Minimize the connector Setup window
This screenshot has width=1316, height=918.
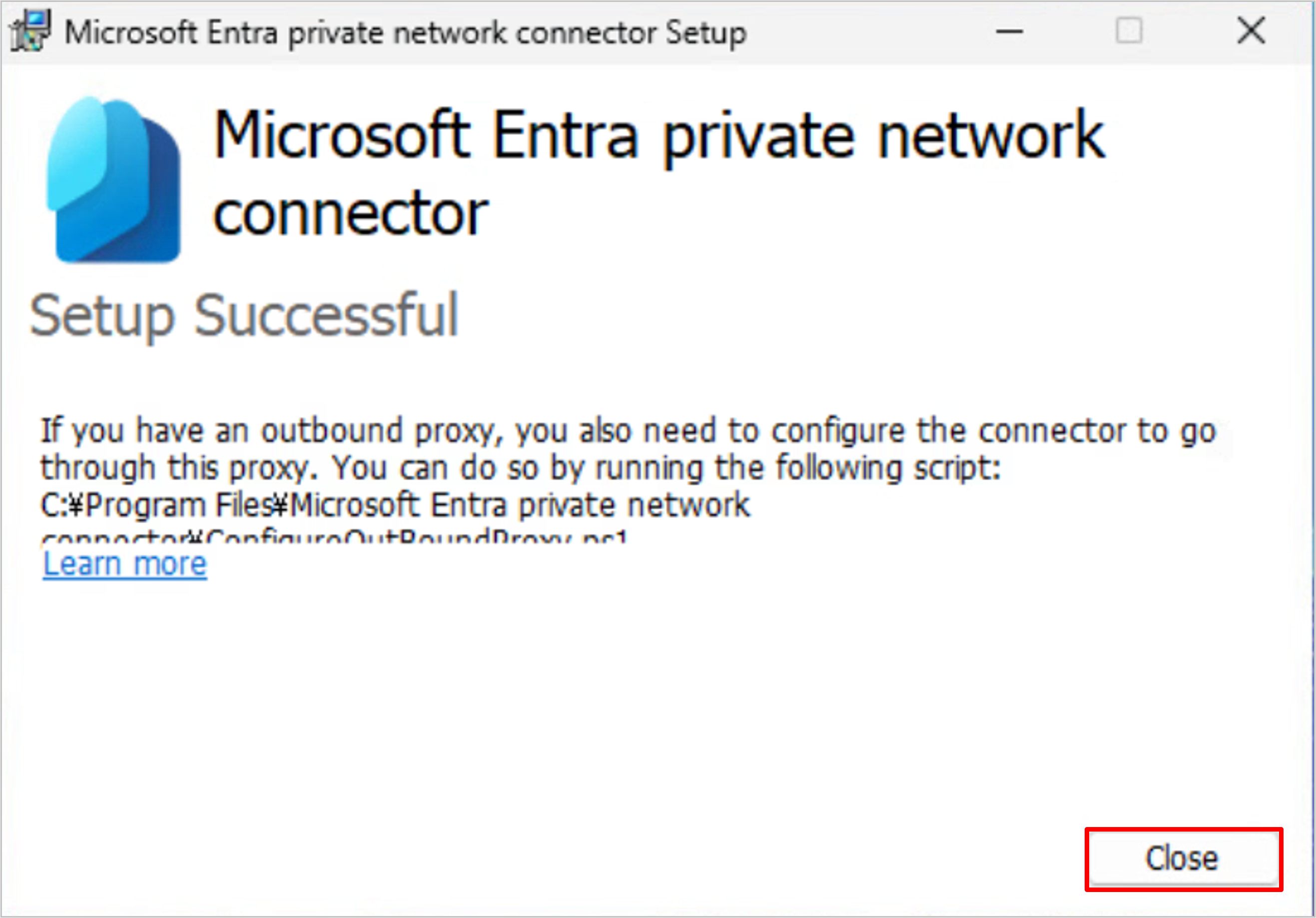[x=1009, y=31]
